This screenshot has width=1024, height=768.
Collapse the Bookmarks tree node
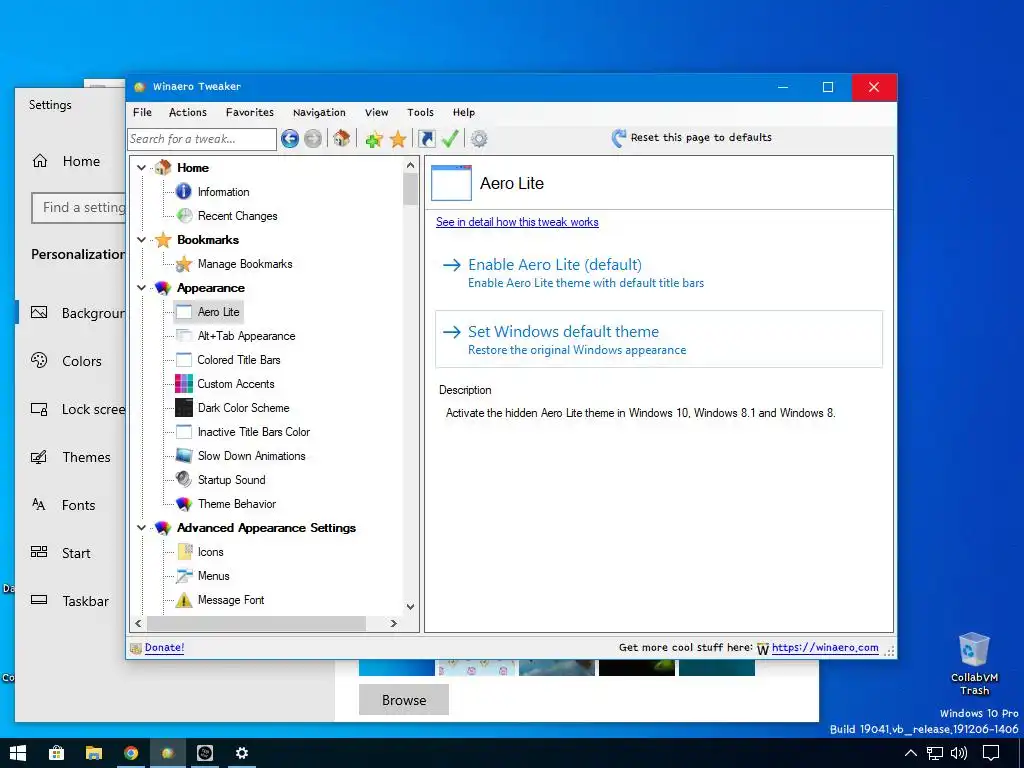tap(141, 240)
